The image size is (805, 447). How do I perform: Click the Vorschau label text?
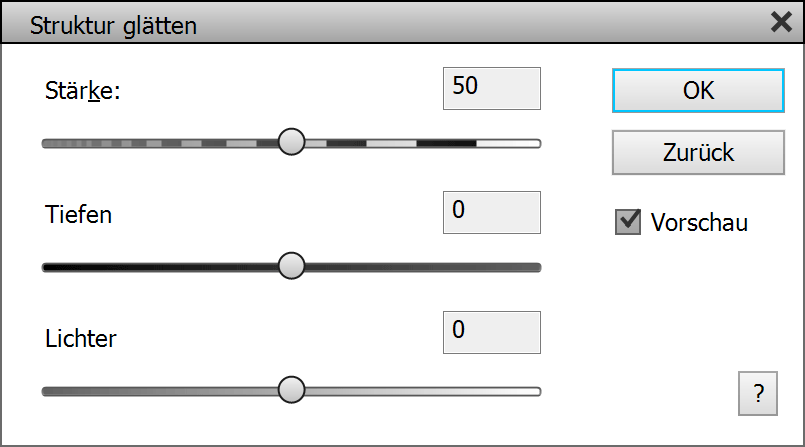pyautogui.click(x=698, y=222)
